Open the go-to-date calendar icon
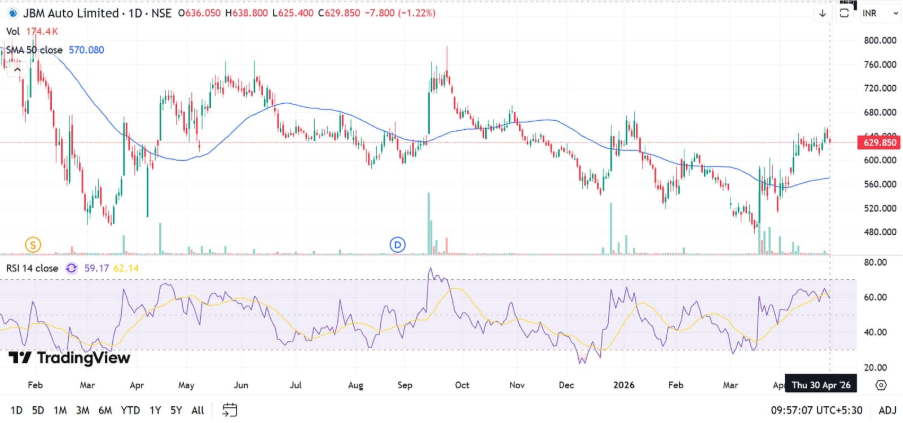This screenshot has height=423, width=903. point(230,410)
